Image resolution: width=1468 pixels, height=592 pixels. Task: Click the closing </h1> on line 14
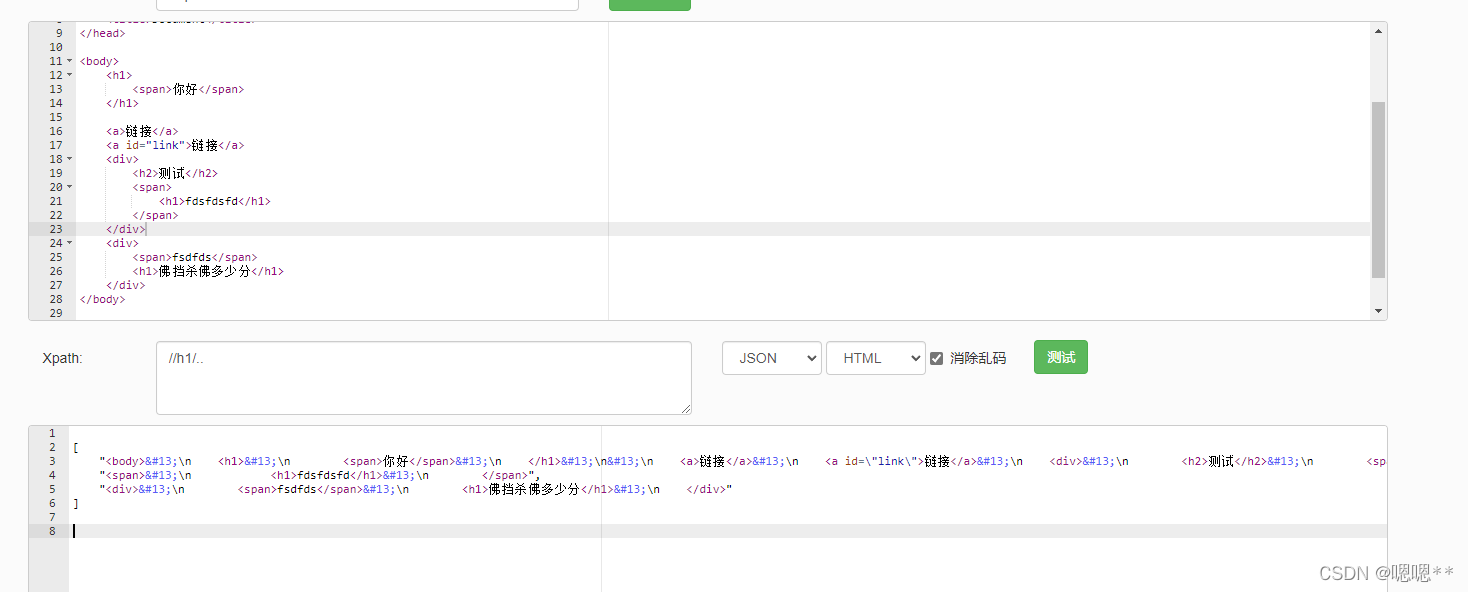(122, 103)
